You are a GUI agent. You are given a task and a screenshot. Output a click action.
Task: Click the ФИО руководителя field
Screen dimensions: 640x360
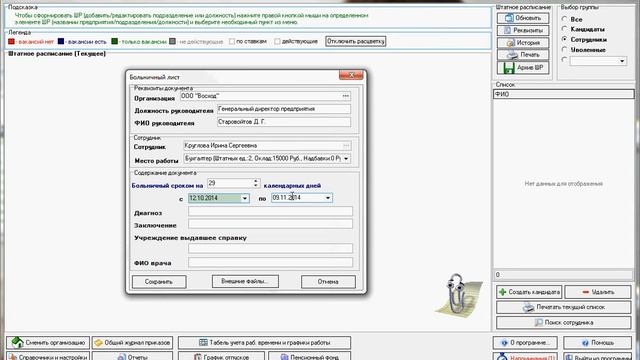click(x=284, y=122)
